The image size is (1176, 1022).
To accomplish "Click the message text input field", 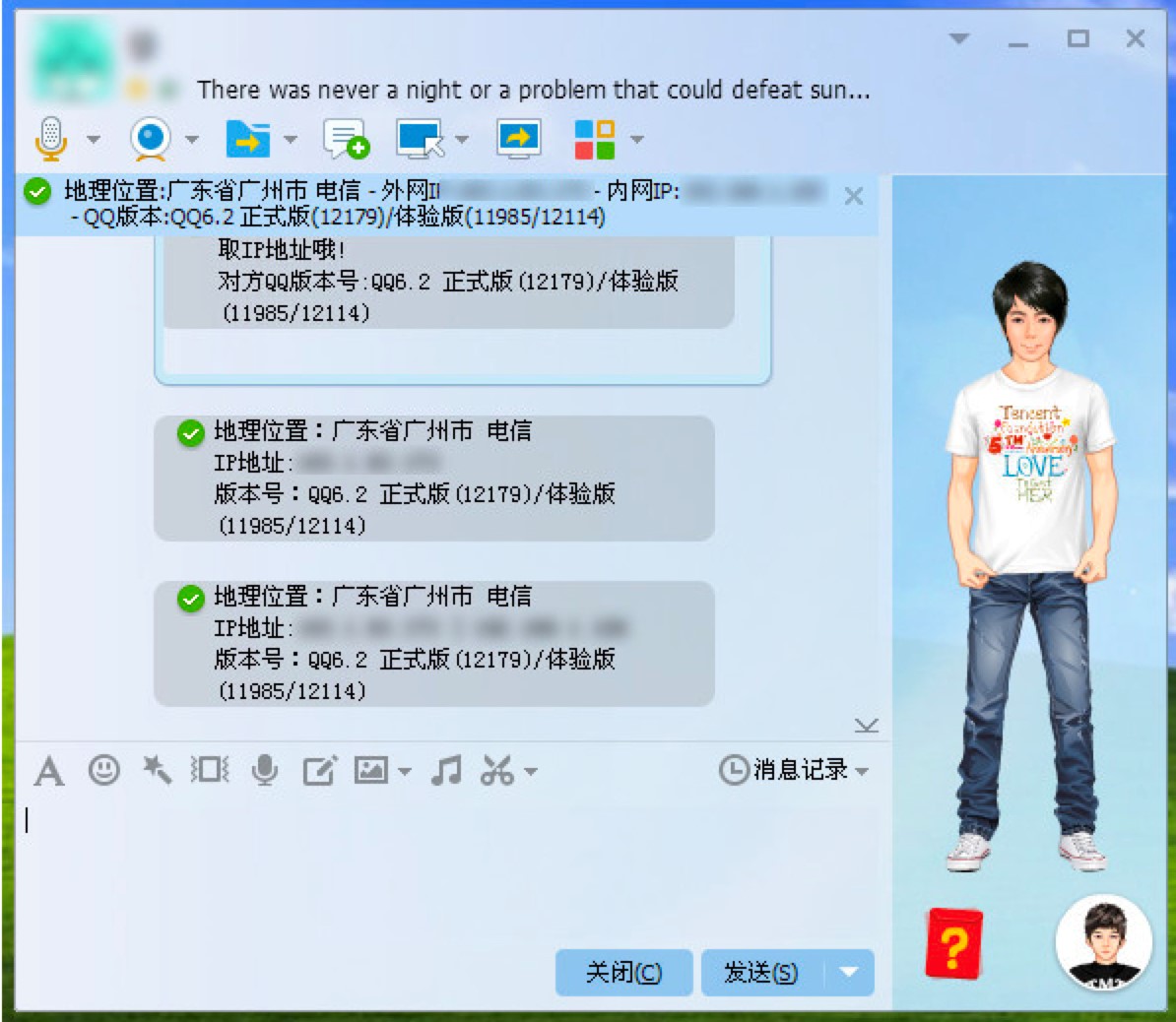I will (x=450, y=869).
